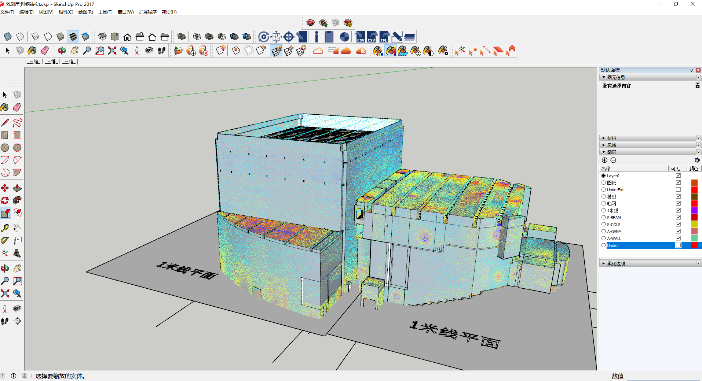Open the Edit menu
Image resolution: width=702 pixels, height=381 pixels.
tap(26, 12)
